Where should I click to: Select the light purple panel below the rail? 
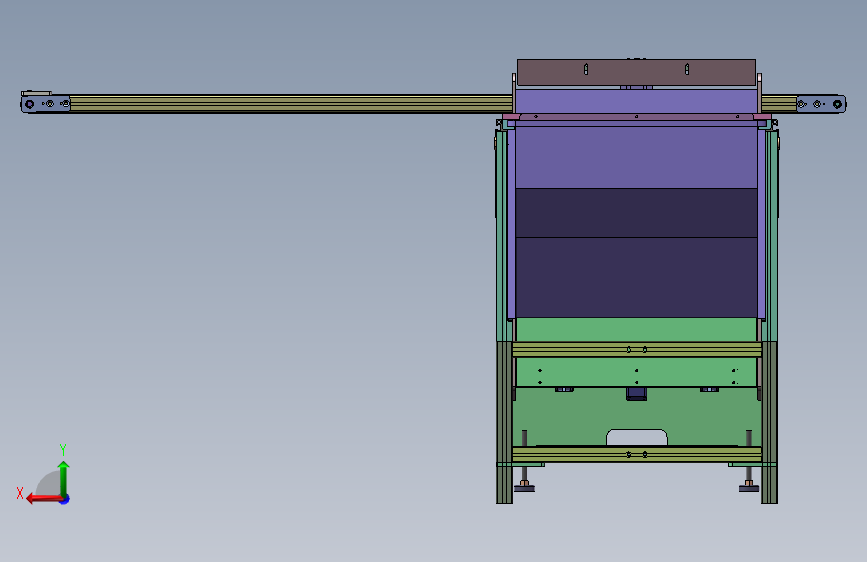coord(636,158)
